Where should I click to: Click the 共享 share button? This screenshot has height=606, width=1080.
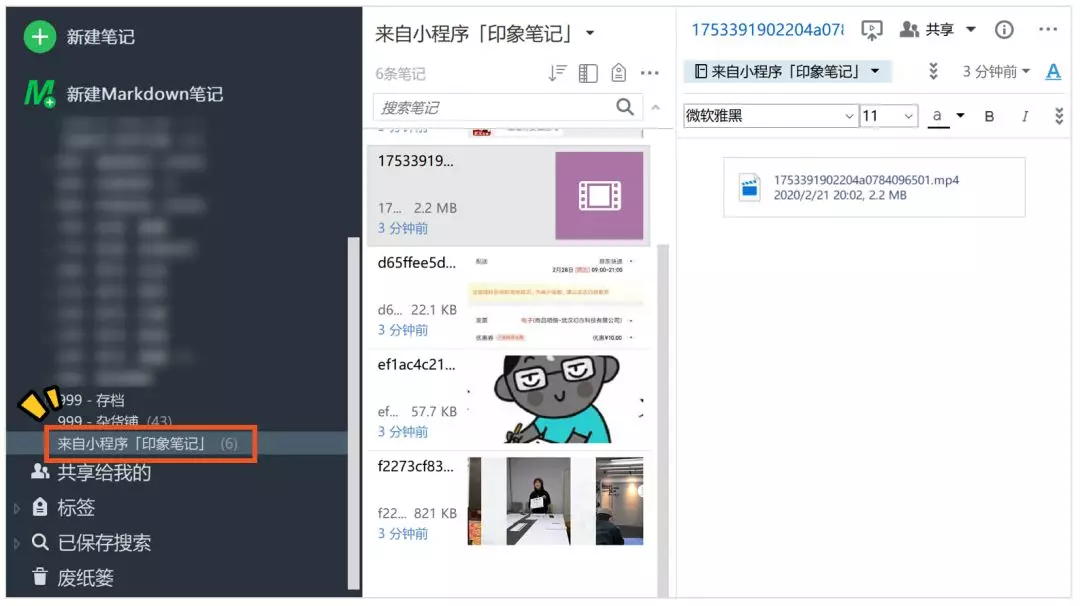(928, 30)
